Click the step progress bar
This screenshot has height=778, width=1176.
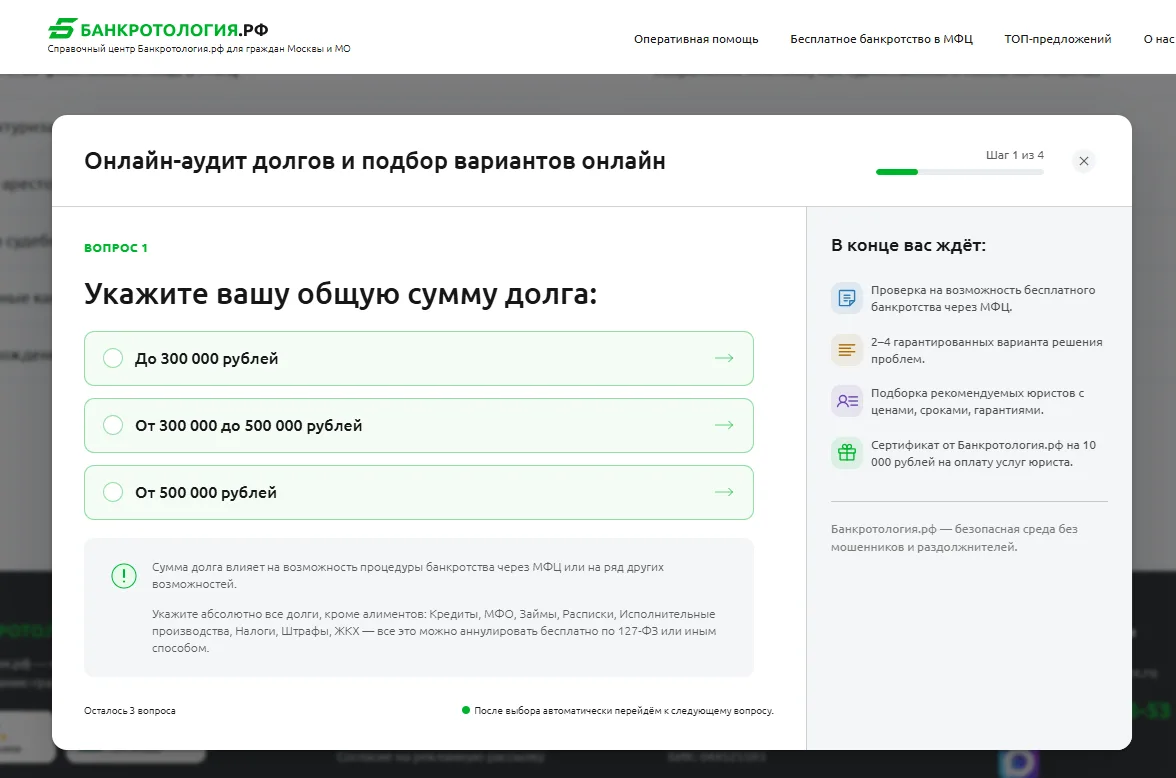point(959,172)
